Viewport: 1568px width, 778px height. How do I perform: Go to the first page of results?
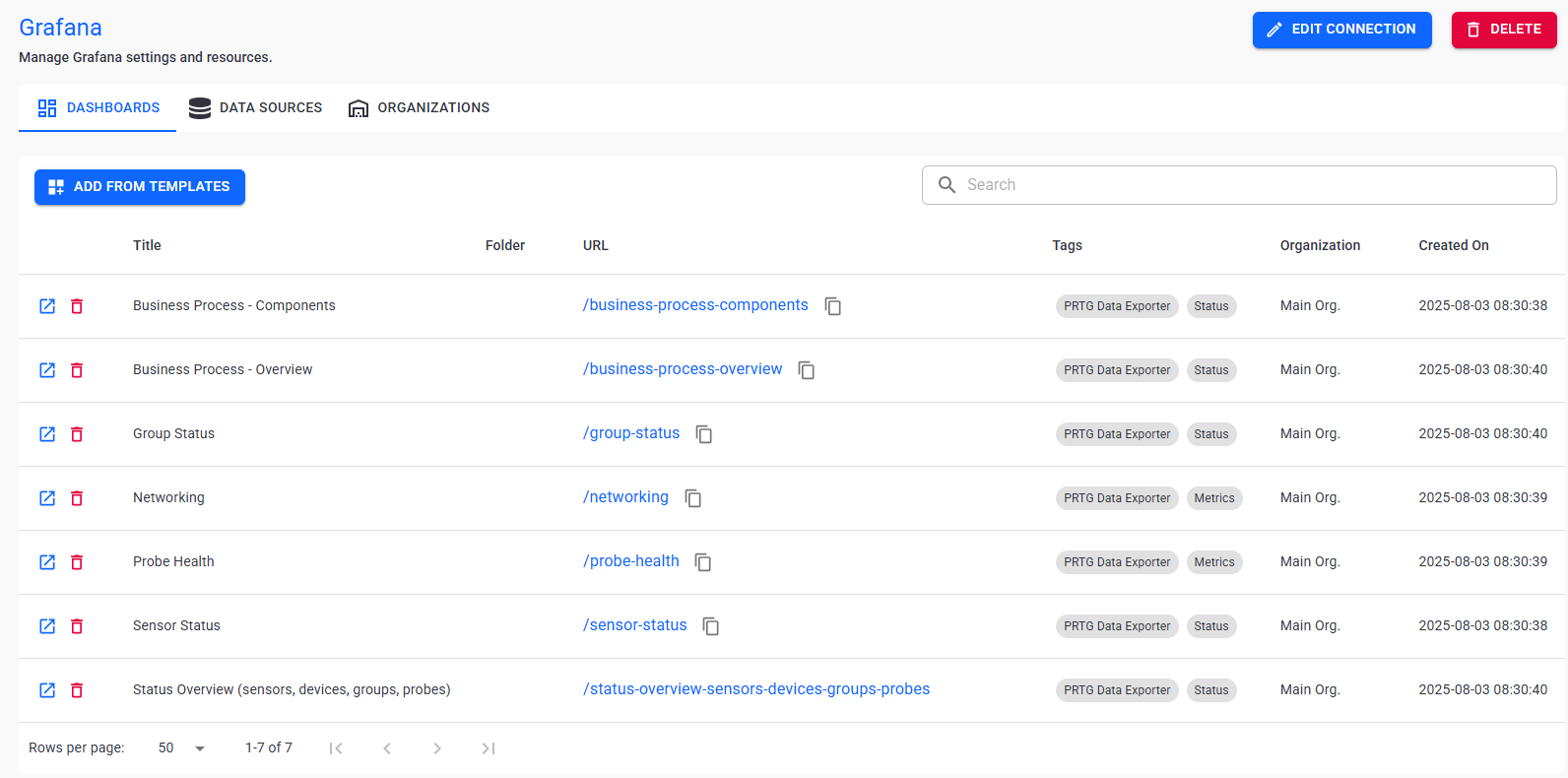click(336, 748)
